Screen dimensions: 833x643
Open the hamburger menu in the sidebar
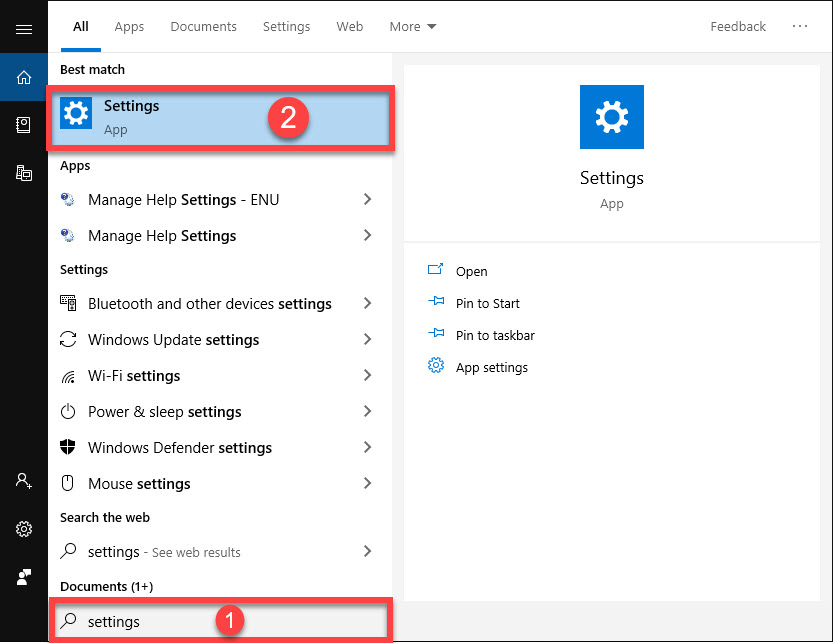pyautogui.click(x=24, y=29)
